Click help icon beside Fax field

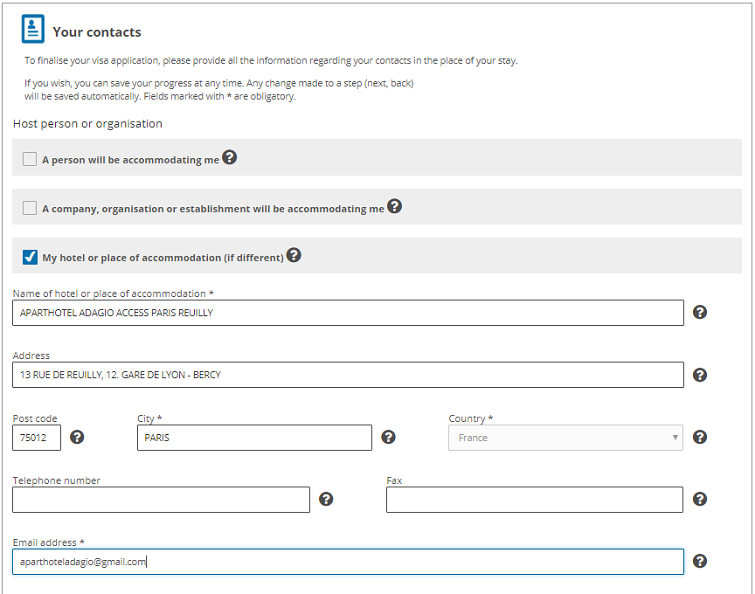pos(700,499)
